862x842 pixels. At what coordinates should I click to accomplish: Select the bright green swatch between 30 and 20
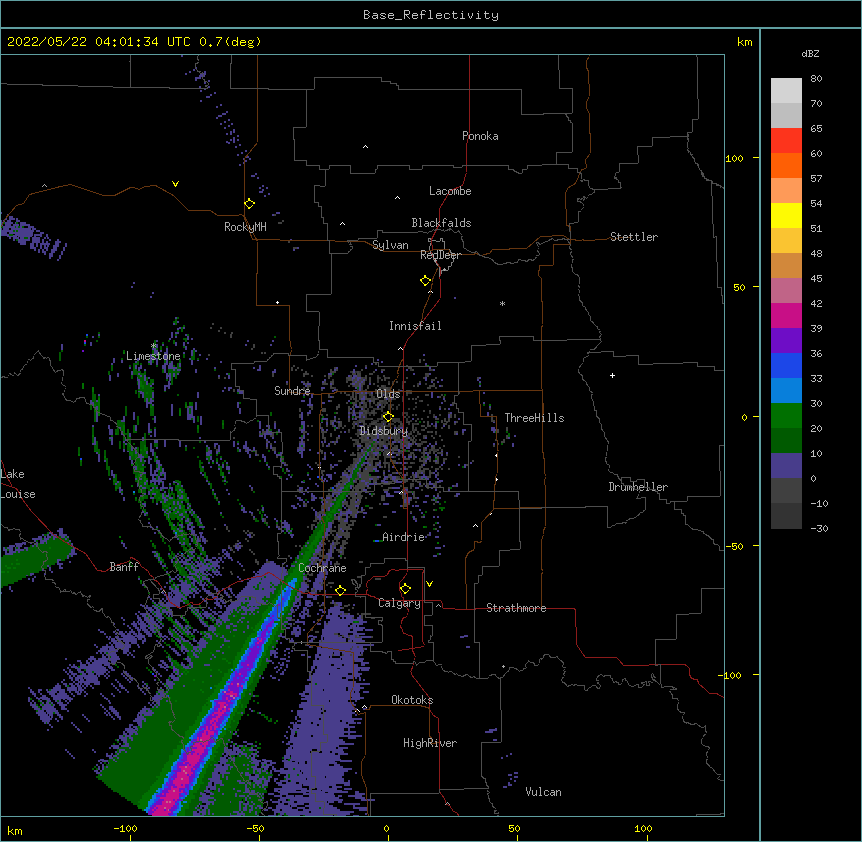tap(786, 416)
